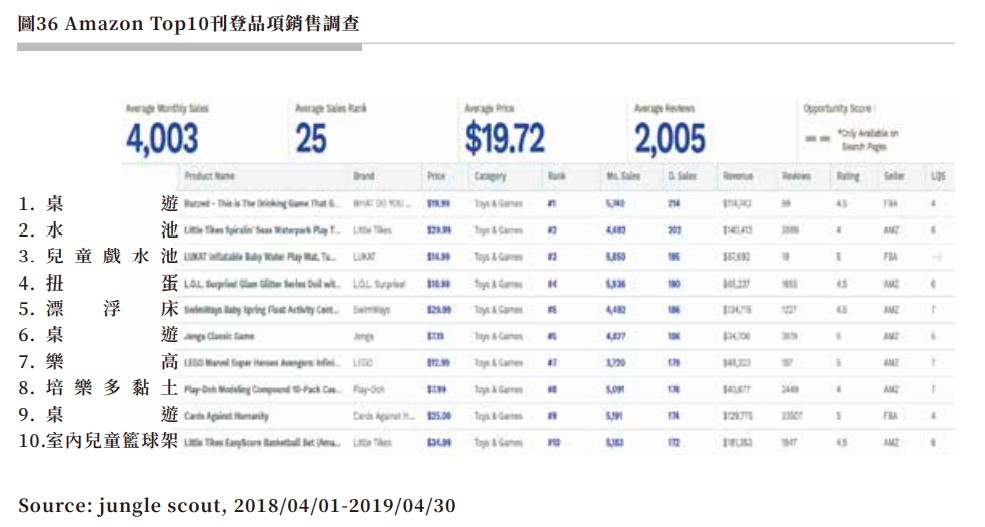This screenshot has width=985, height=527.
Task: Sort by D. Sales column header
Action: [x=682, y=176]
